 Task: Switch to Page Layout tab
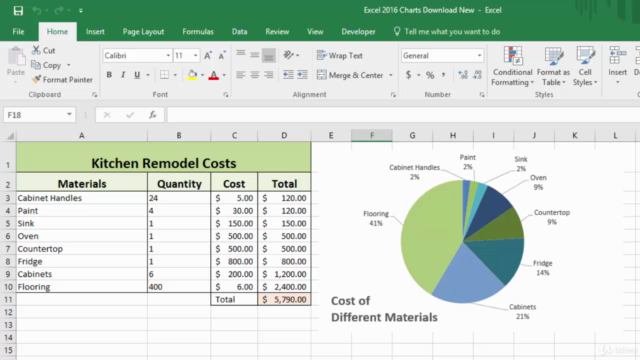click(143, 31)
